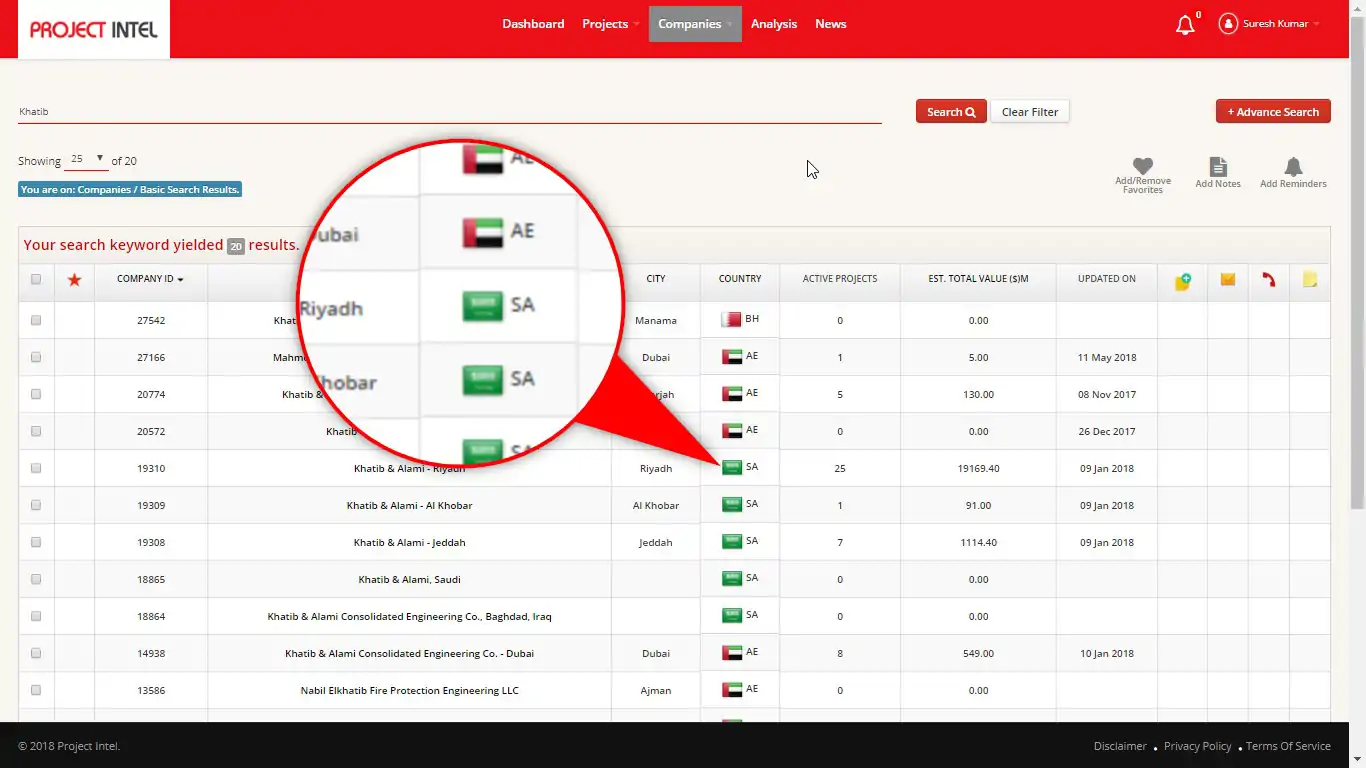
Task: Check the box for company 27166
Action: coord(36,358)
